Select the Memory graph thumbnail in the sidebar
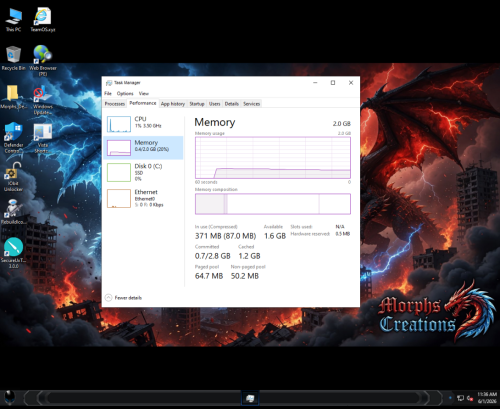The image size is (500, 409). point(119,148)
